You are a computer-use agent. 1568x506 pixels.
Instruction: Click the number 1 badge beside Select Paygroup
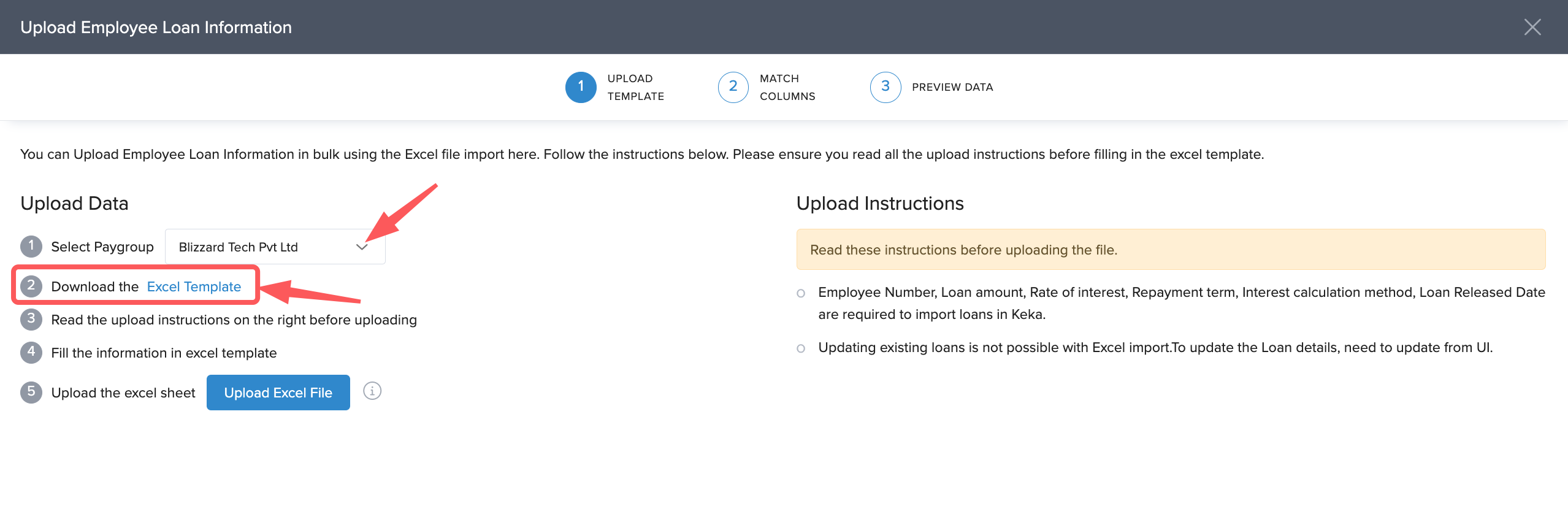31,247
